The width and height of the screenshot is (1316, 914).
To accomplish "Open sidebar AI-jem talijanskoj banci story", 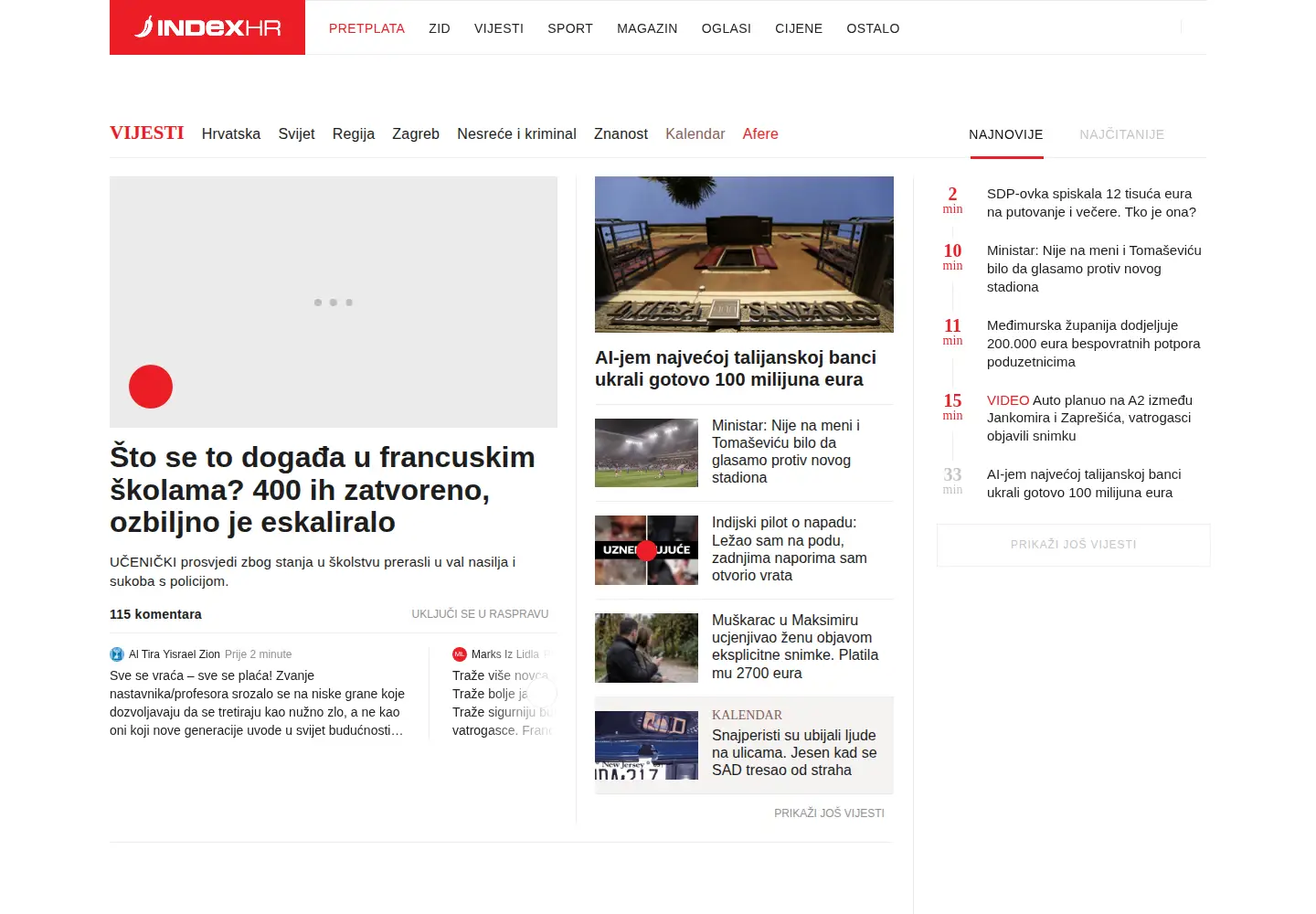I will [x=1084, y=484].
